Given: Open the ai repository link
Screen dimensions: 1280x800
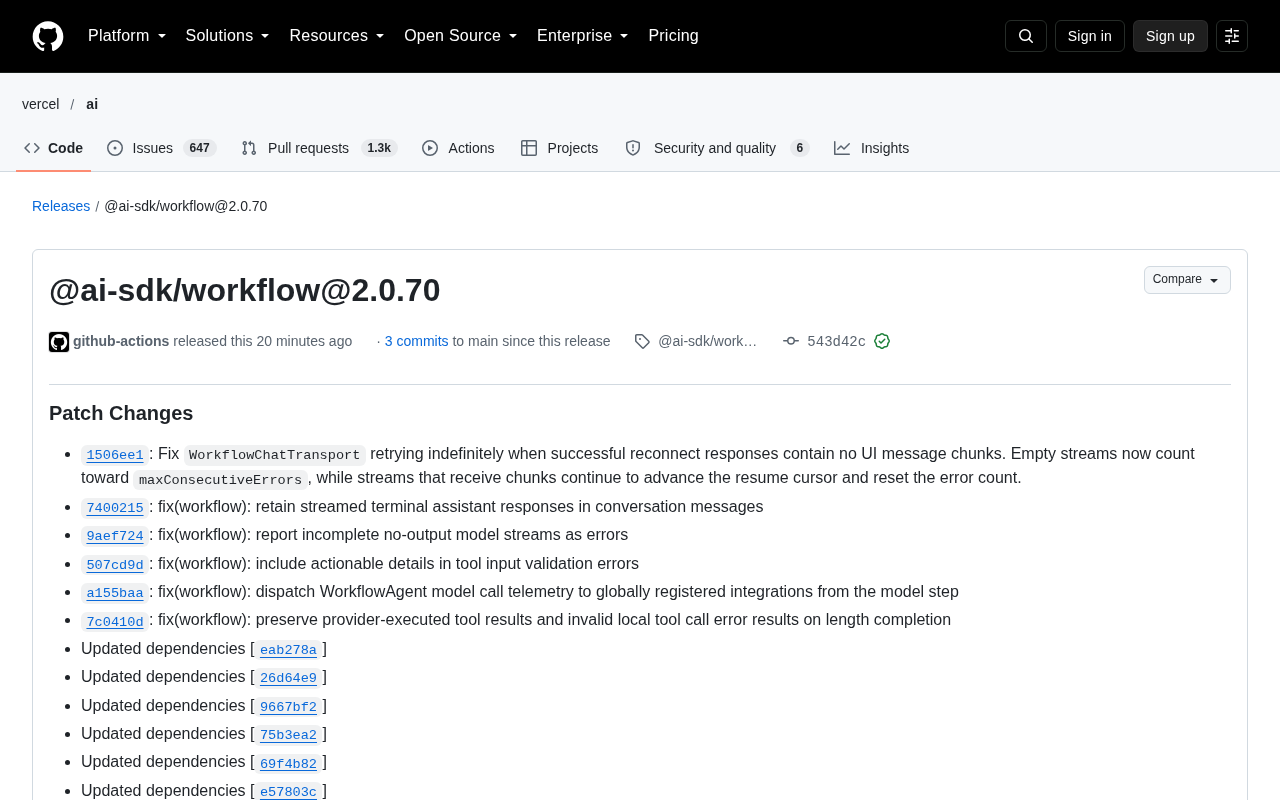Looking at the screenshot, I should pos(92,104).
